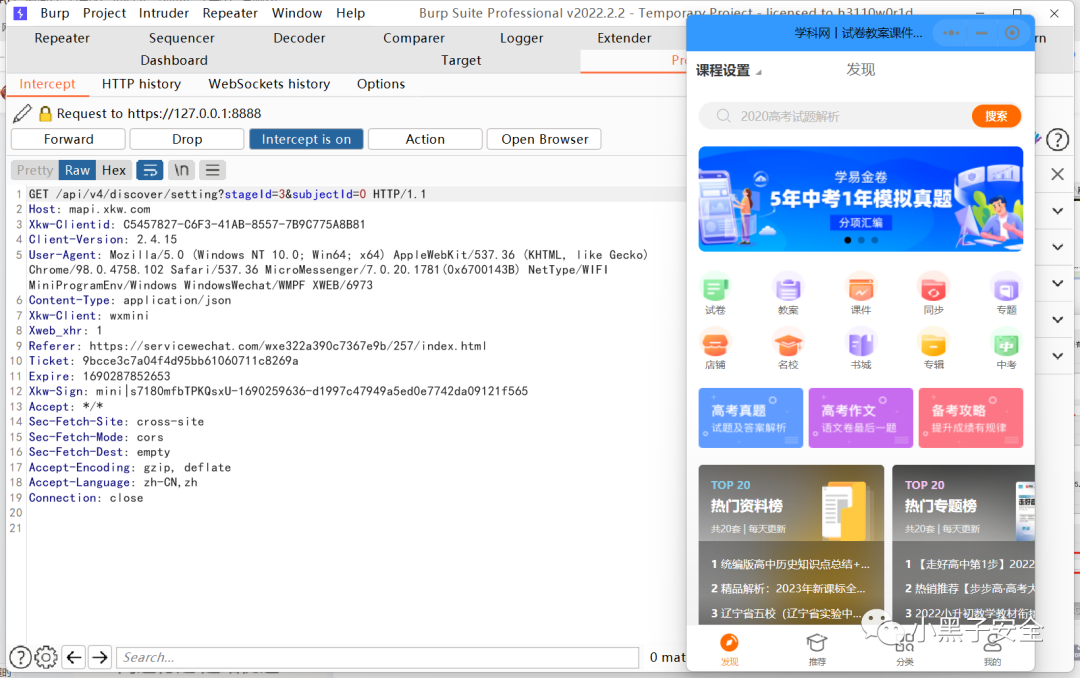The width and height of the screenshot is (1080, 678).
Task: Open the Dashboard tab
Action: 174,61
